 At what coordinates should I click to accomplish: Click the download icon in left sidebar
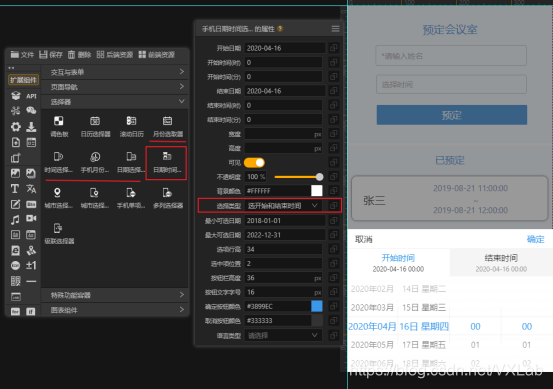coord(31,126)
